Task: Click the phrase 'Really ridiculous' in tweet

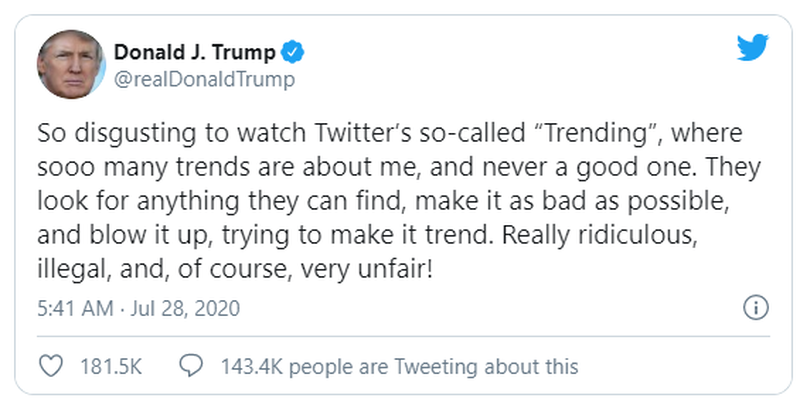Action: click(599, 236)
